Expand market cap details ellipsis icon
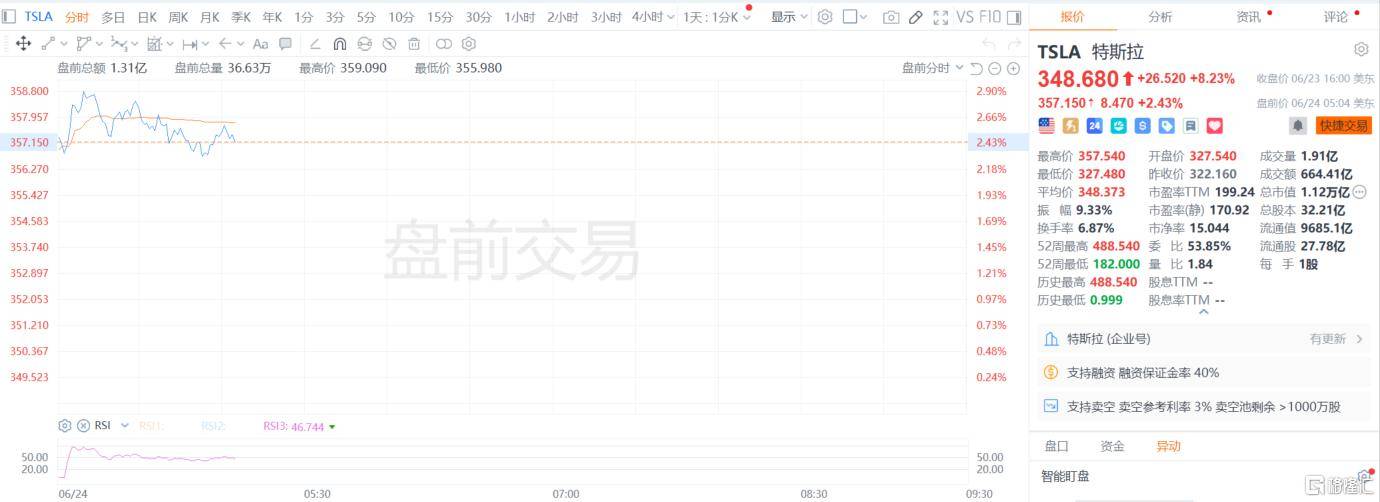Image resolution: width=1380 pixels, height=502 pixels. coord(1359,192)
